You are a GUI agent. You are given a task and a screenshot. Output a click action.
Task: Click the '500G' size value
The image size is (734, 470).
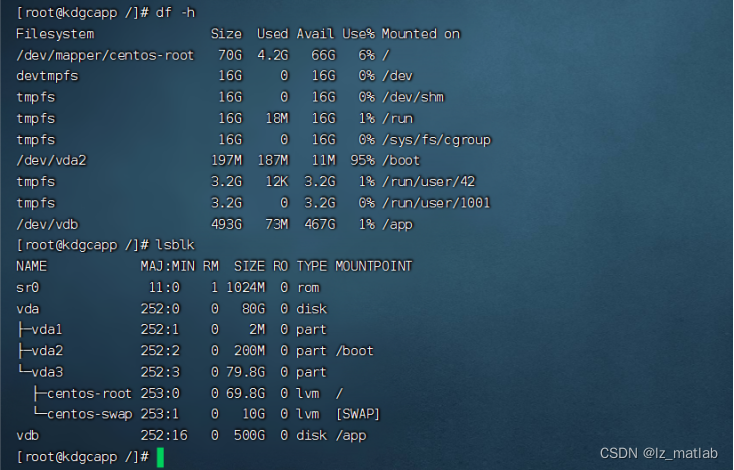pos(250,435)
